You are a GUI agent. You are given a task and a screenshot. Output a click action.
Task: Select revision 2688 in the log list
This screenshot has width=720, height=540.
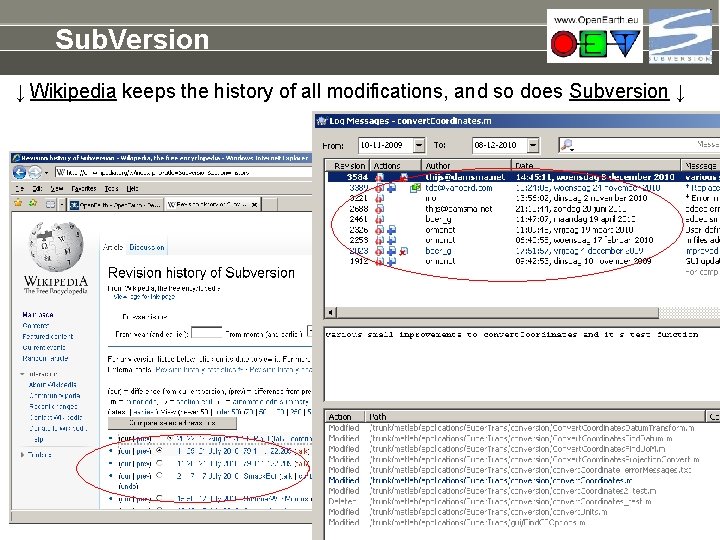point(523,208)
